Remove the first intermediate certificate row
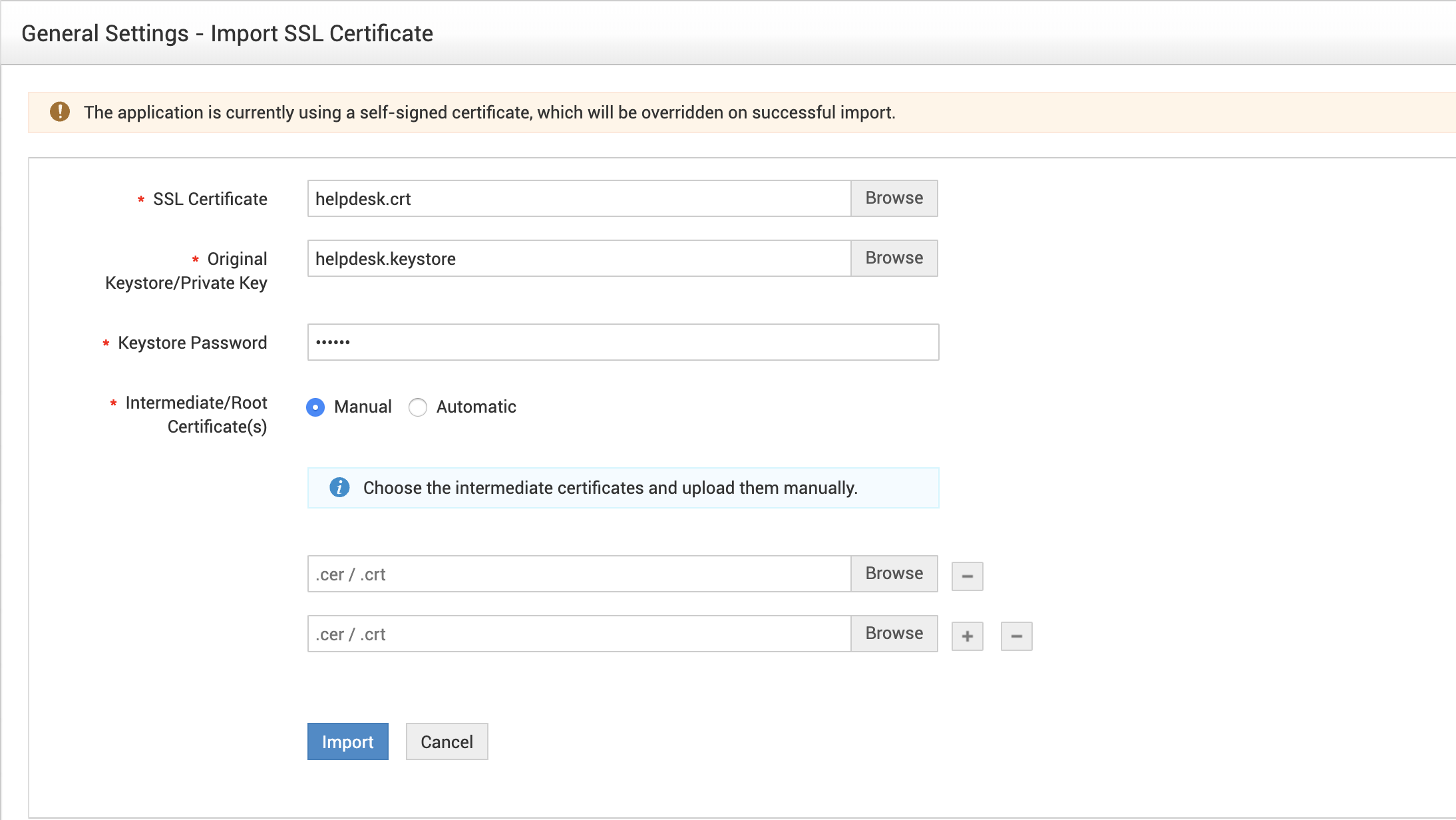The image size is (1456, 820). 967,576
